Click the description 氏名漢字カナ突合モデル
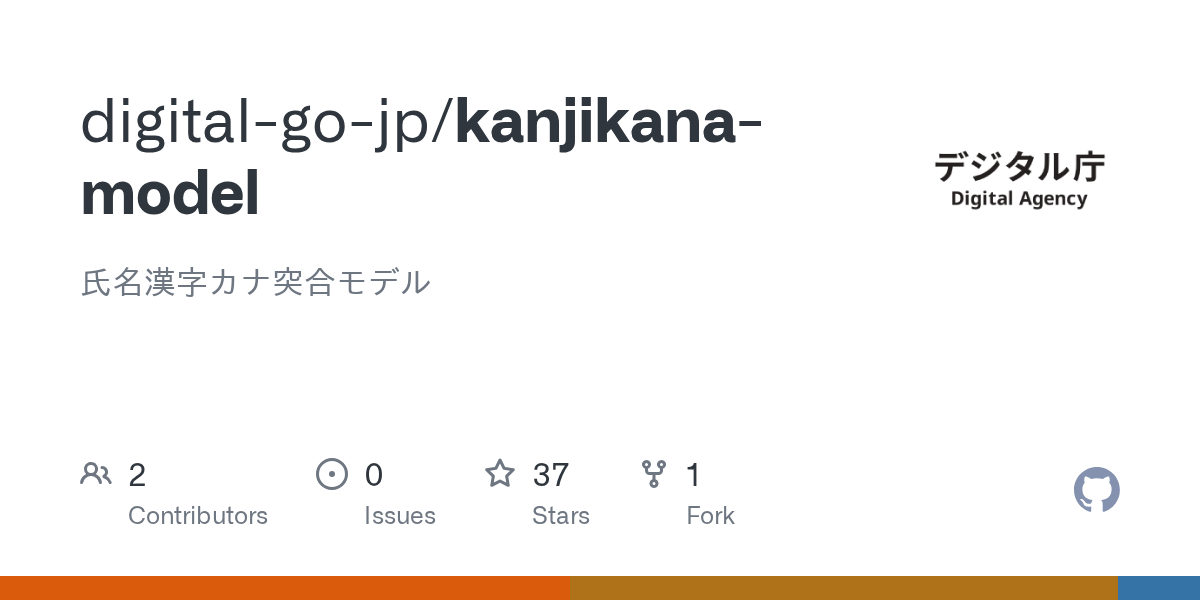This screenshot has height=600, width=1200. (256, 283)
